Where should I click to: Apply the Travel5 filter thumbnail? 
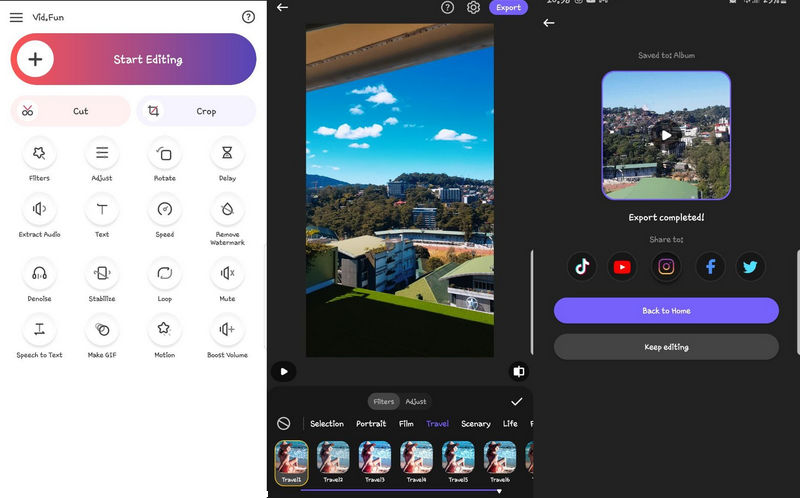pos(458,458)
